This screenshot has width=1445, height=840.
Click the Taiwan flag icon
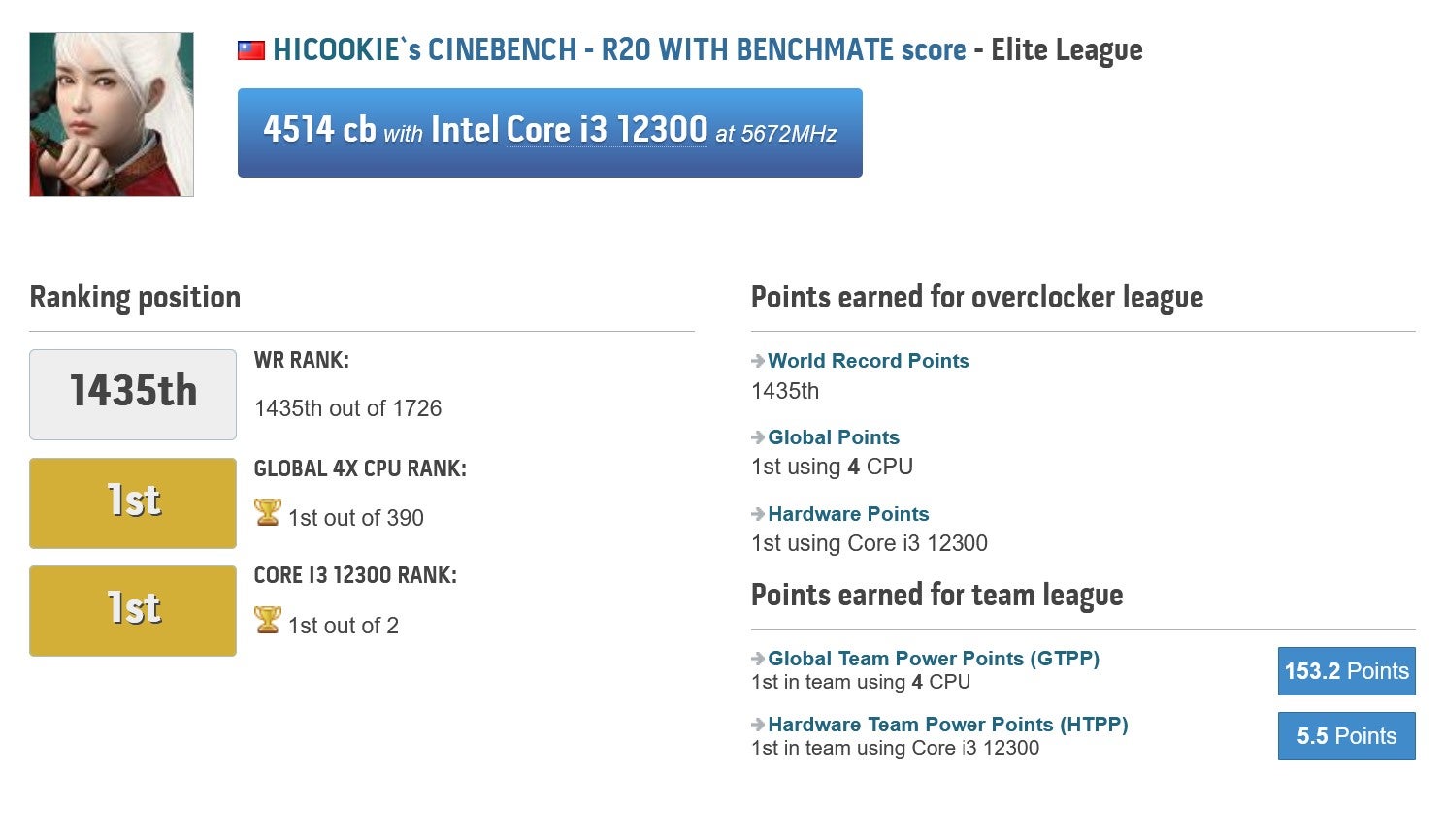[251, 50]
